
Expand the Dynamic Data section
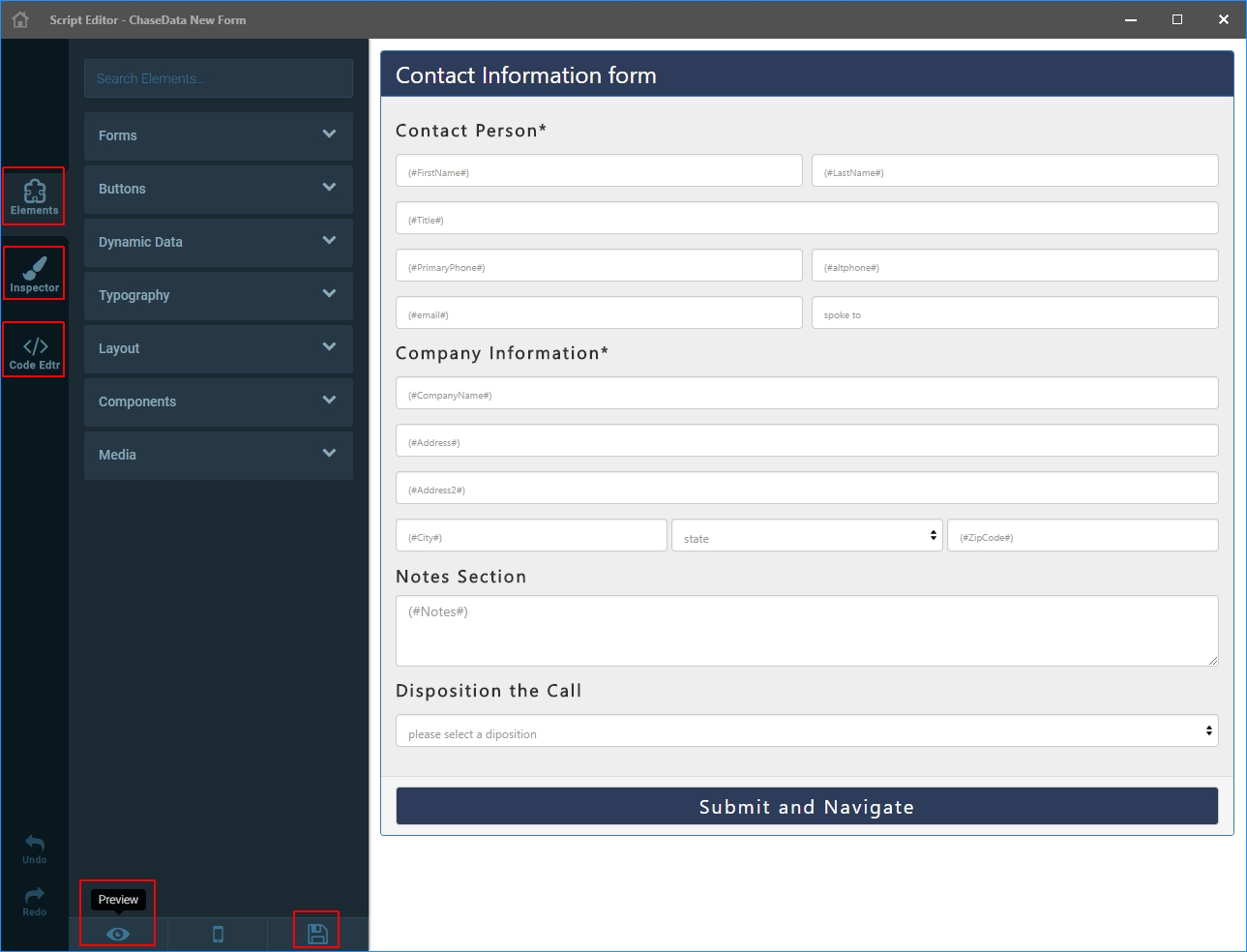click(218, 242)
